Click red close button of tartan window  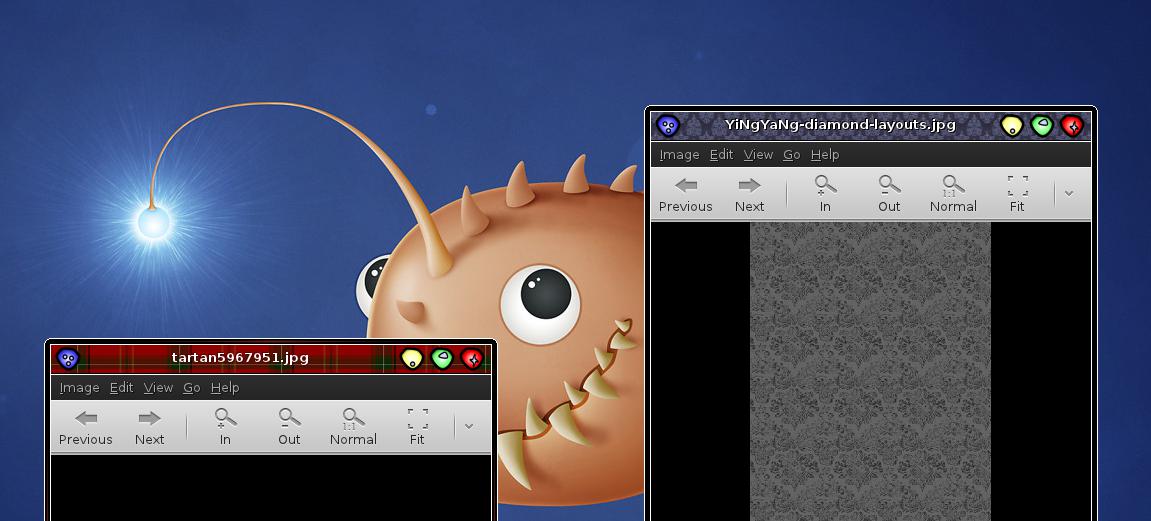(x=472, y=359)
